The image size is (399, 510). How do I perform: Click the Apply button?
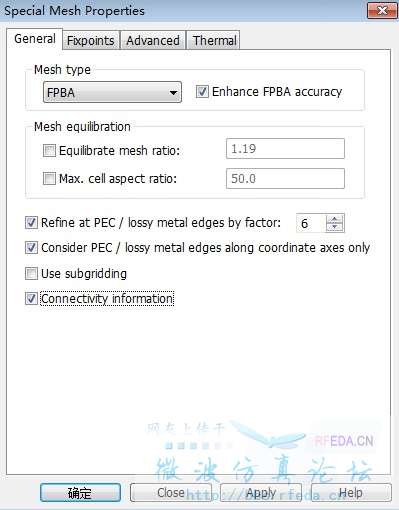tap(261, 493)
